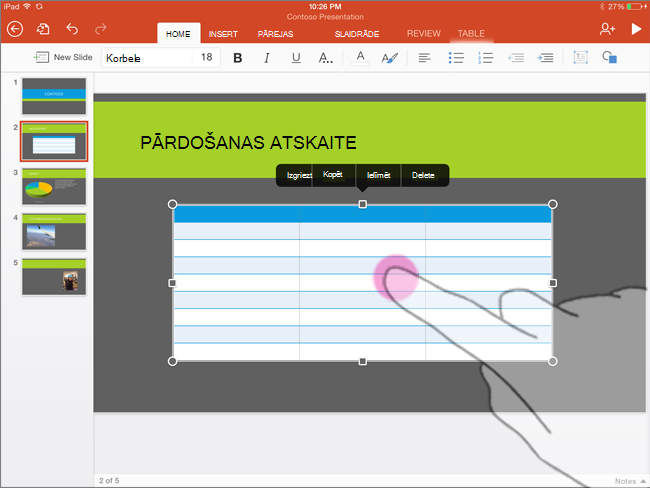Toggle Bold formatting
This screenshot has width=650, height=488.
tap(238, 58)
